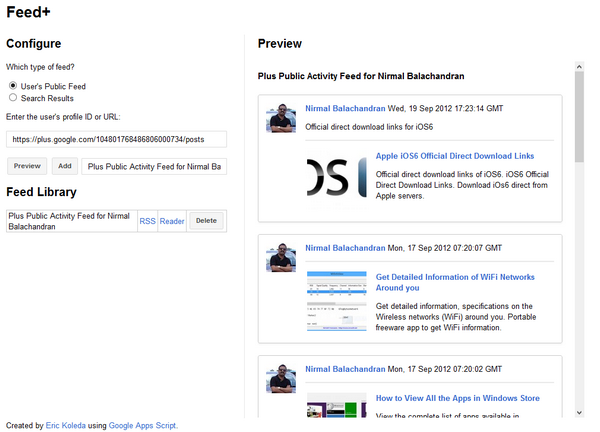Click the feed title input field
Screen dimensions: 600x432
pos(154,166)
